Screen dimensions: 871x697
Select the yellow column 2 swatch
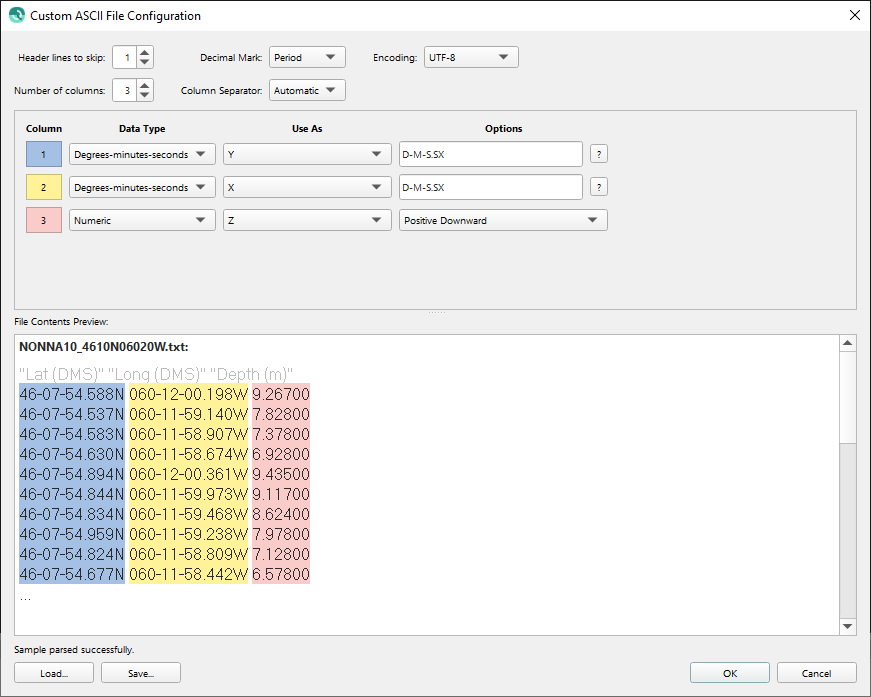click(44, 187)
